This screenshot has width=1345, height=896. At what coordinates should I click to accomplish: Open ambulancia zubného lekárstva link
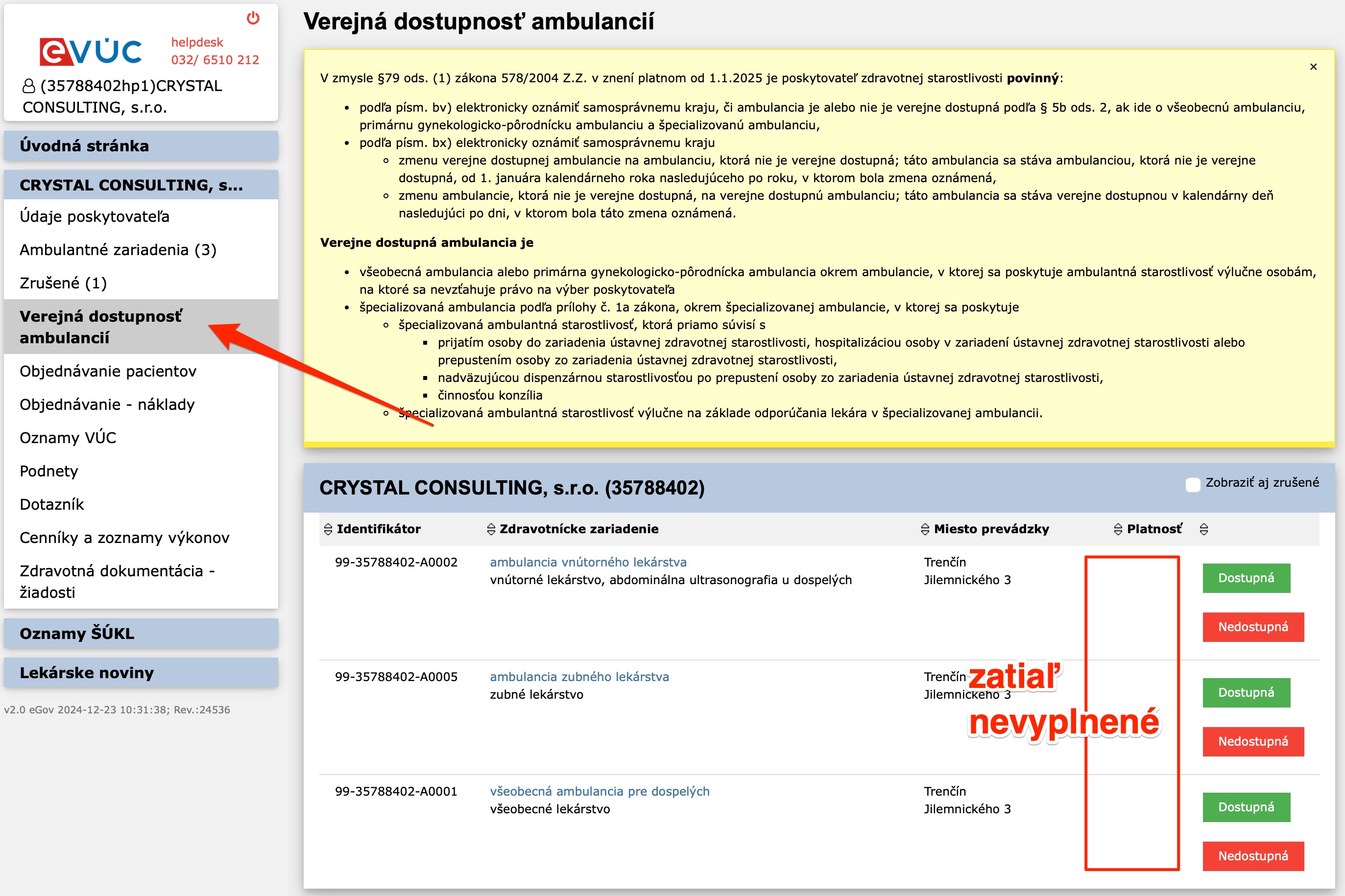(579, 677)
